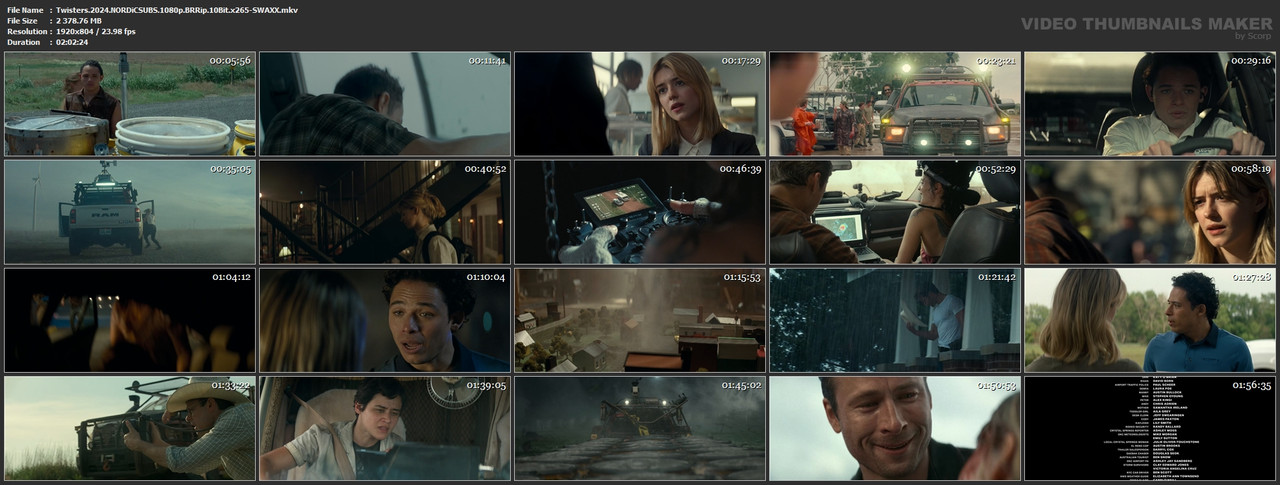Select the thumbnail timestamped 00:05:56
The image size is (1280, 485).
coord(130,104)
